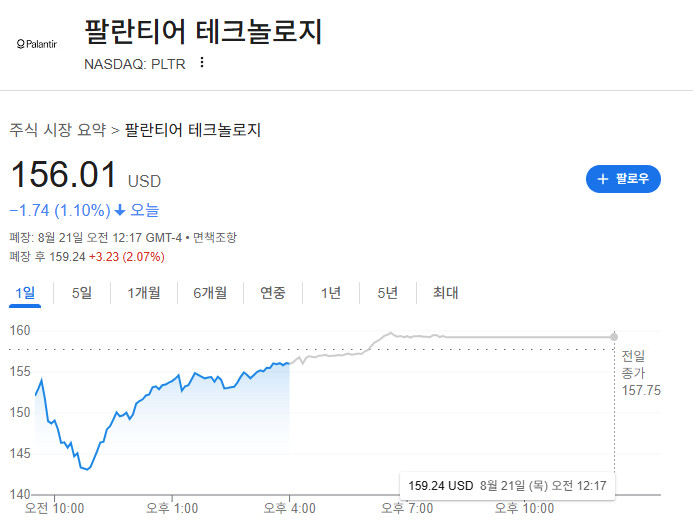The image size is (693, 526).
Task: Switch to the 5일 range tab
Action: (x=82, y=293)
